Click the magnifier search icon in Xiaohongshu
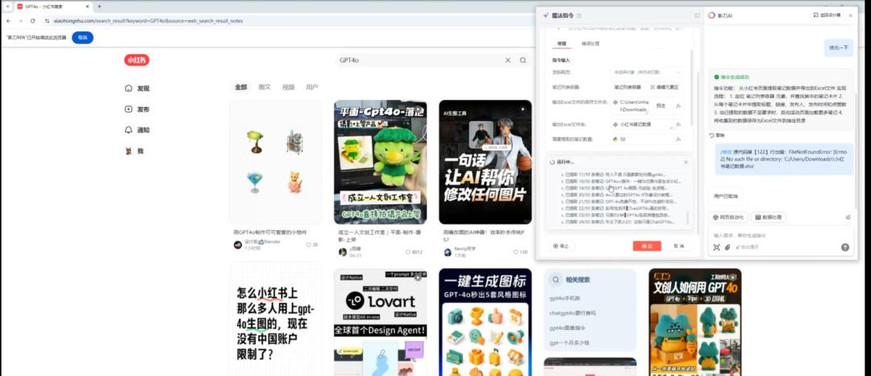 point(523,60)
